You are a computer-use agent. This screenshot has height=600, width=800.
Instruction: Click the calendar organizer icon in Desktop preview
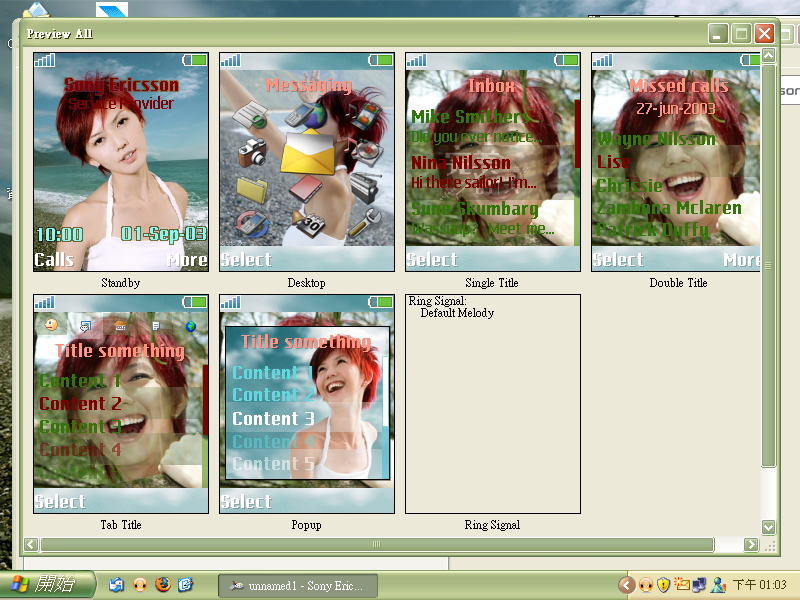tap(308, 222)
